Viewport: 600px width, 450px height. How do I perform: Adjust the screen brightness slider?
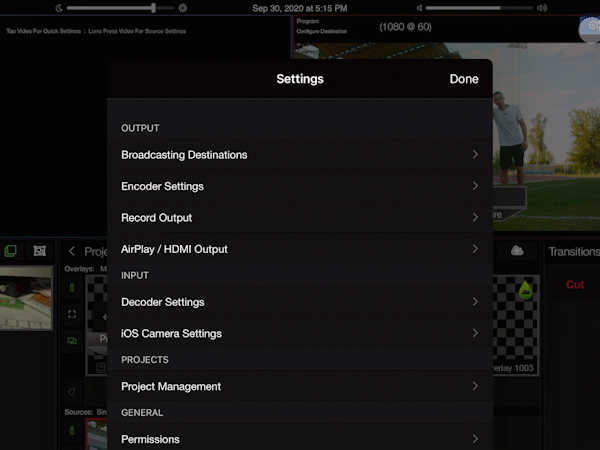coord(120,8)
